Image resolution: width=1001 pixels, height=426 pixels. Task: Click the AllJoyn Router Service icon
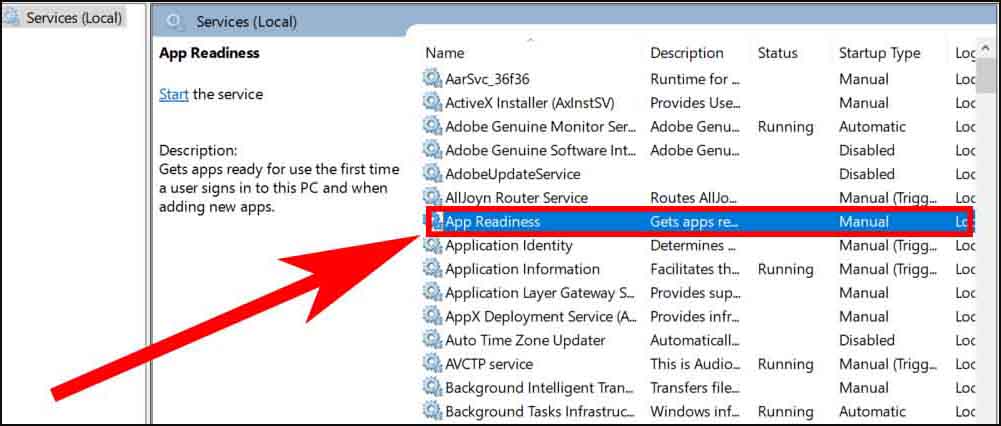point(432,197)
